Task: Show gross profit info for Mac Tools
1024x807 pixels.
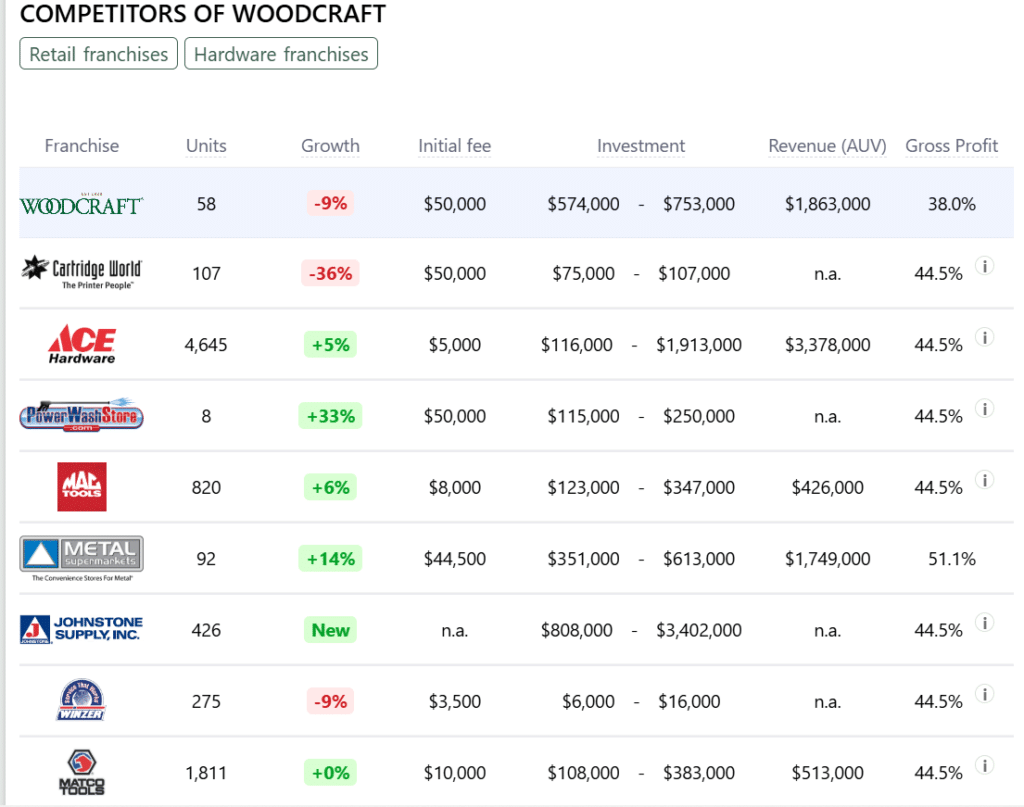Action: [x=985, y=480]
